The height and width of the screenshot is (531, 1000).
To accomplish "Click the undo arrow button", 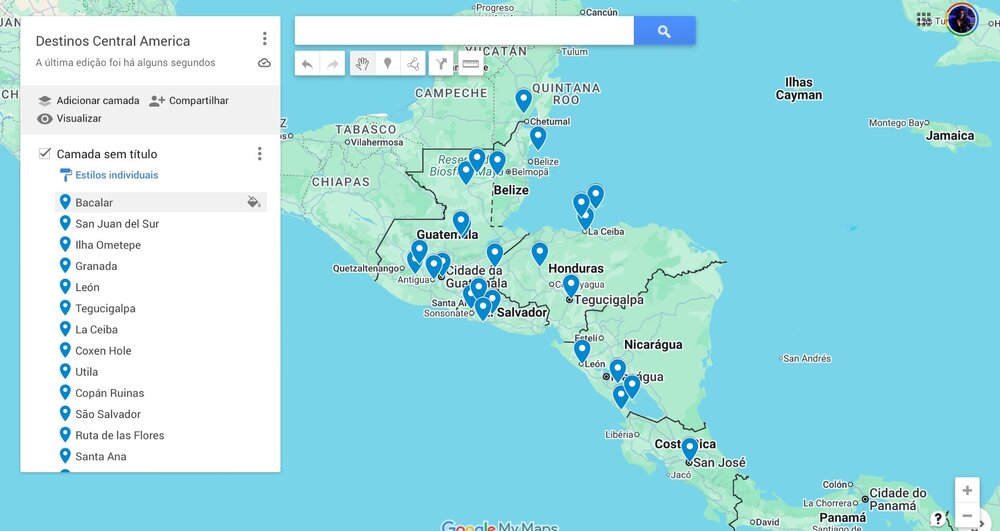I will coord(307,64).
